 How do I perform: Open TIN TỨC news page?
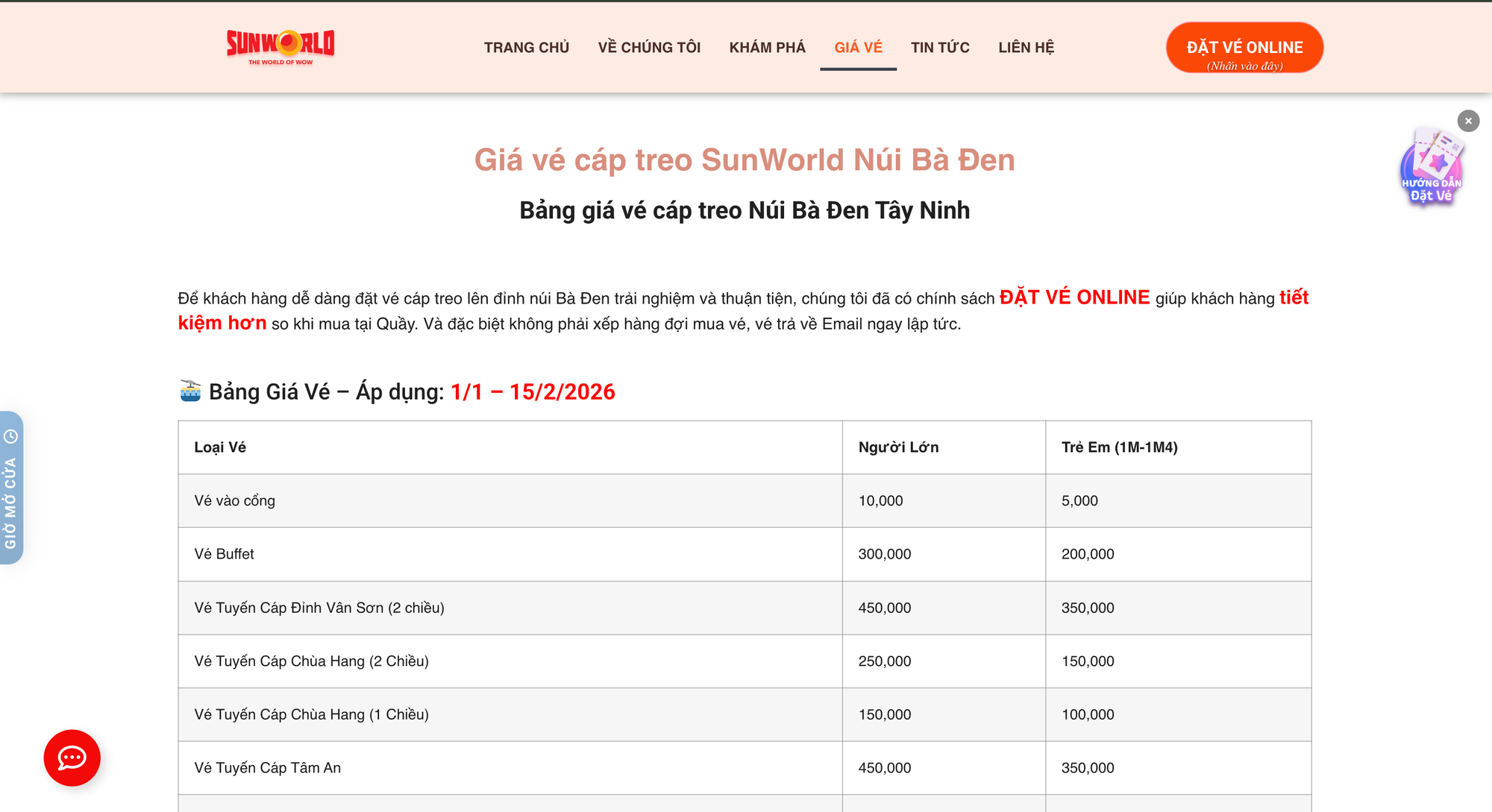point(939,47)
